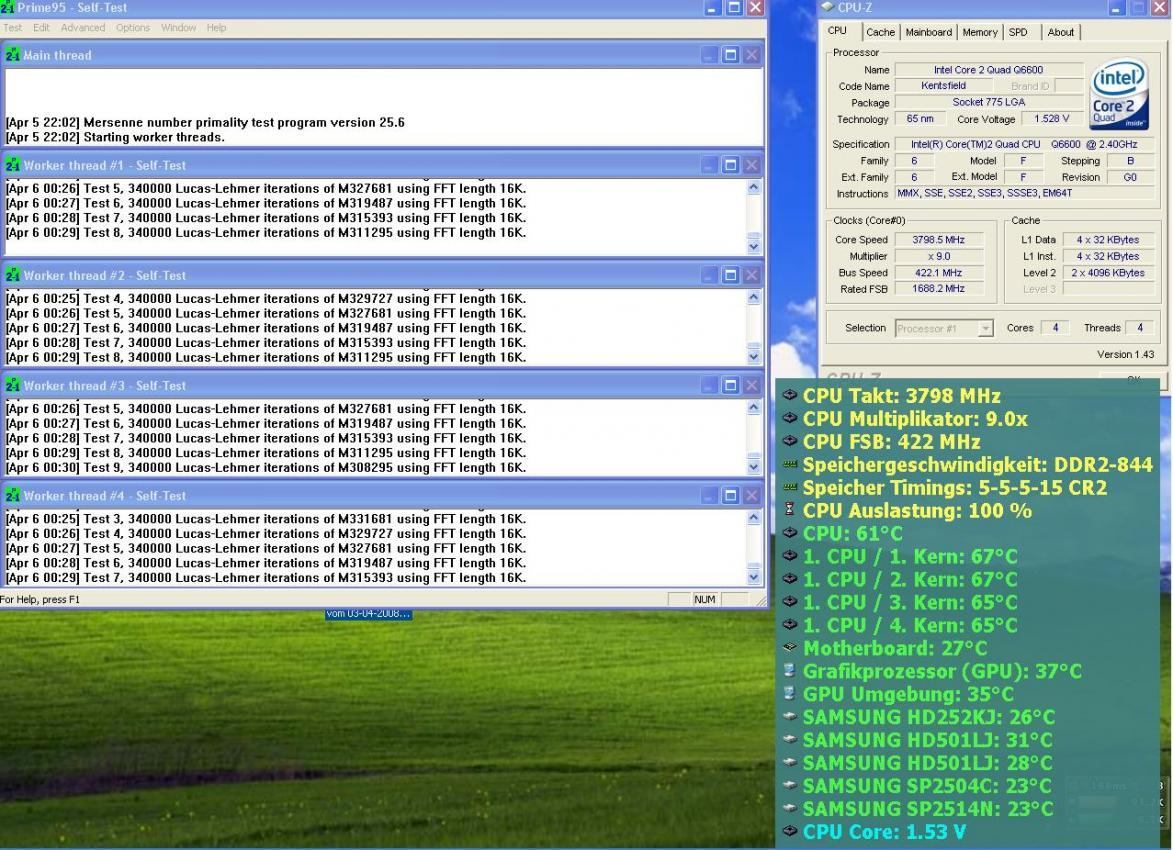Click the Core Speed value 3798.5 MHz

(x=938, y=239)
